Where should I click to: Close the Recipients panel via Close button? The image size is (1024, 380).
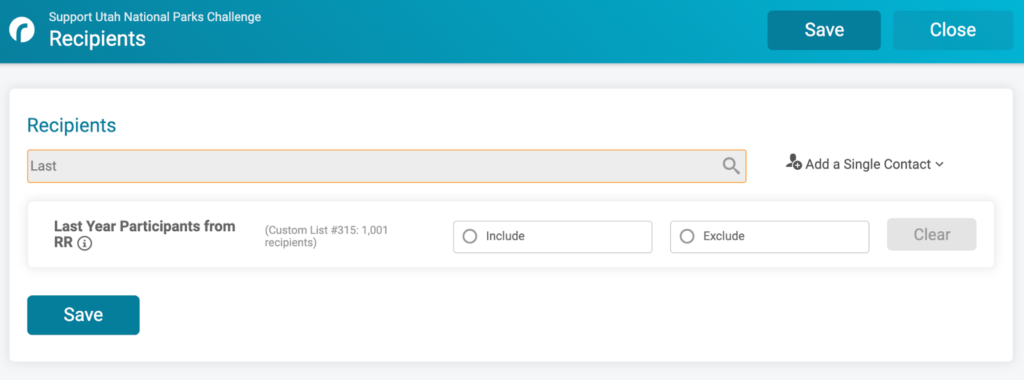point(953,30)
